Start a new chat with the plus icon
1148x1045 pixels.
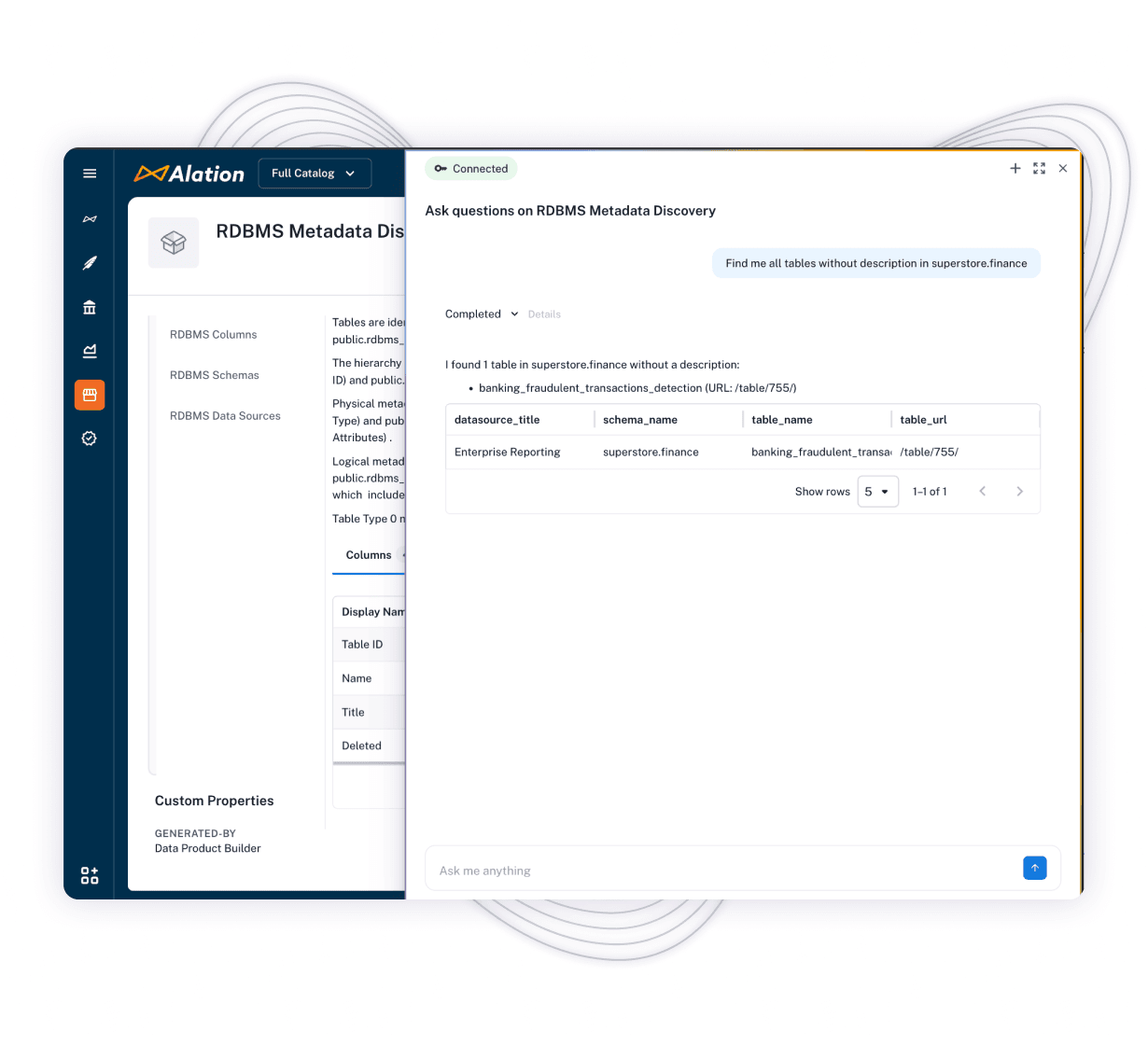[1015, 169]
